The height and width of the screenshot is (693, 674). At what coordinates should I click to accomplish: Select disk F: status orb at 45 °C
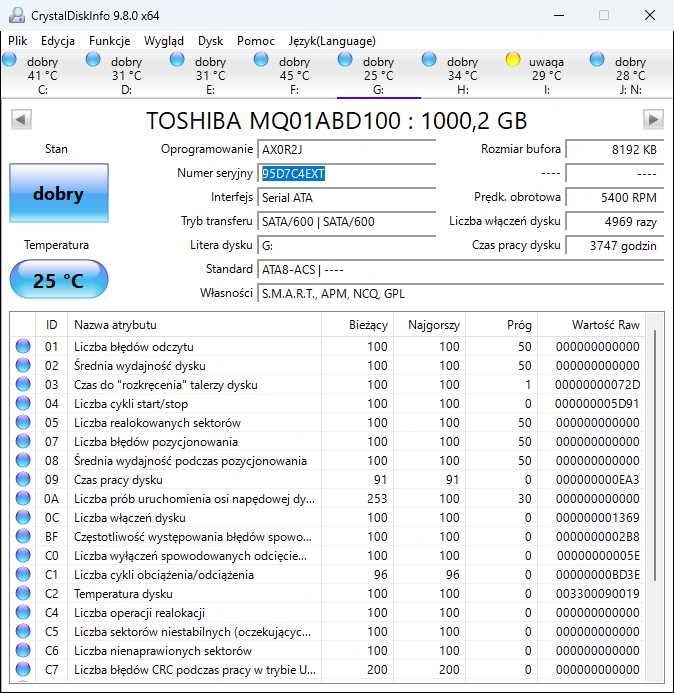[x=261, y=59]
